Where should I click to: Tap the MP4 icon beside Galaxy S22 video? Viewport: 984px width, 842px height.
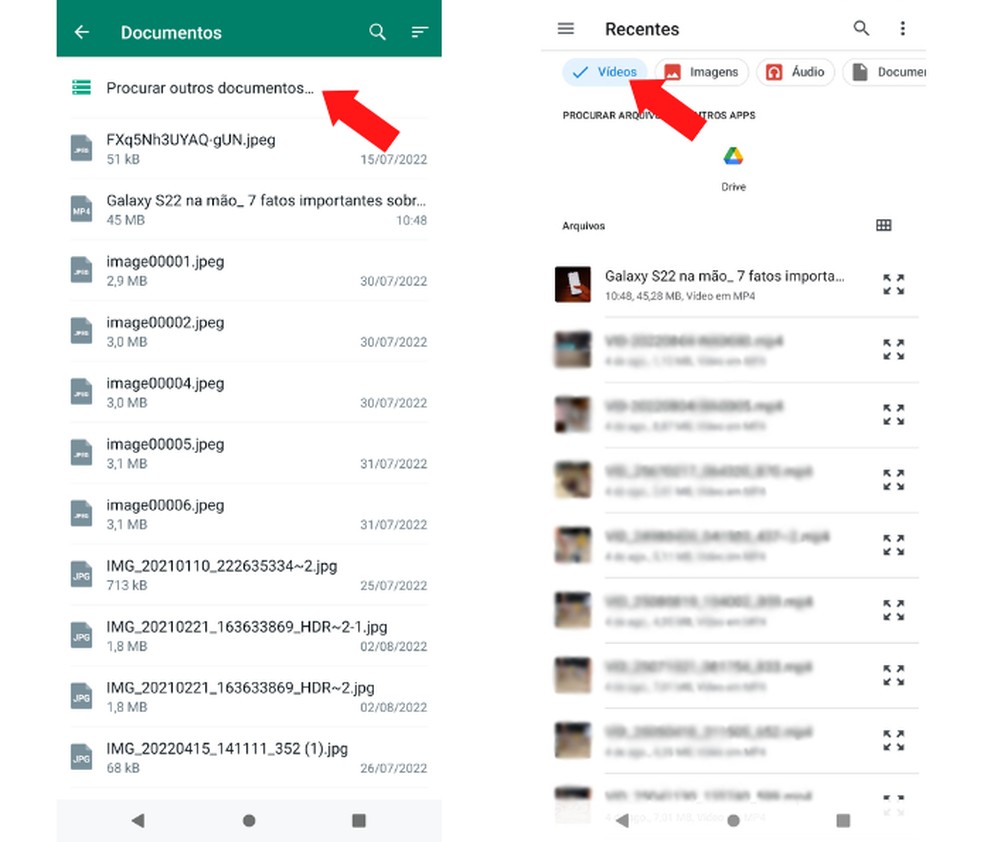81,209
